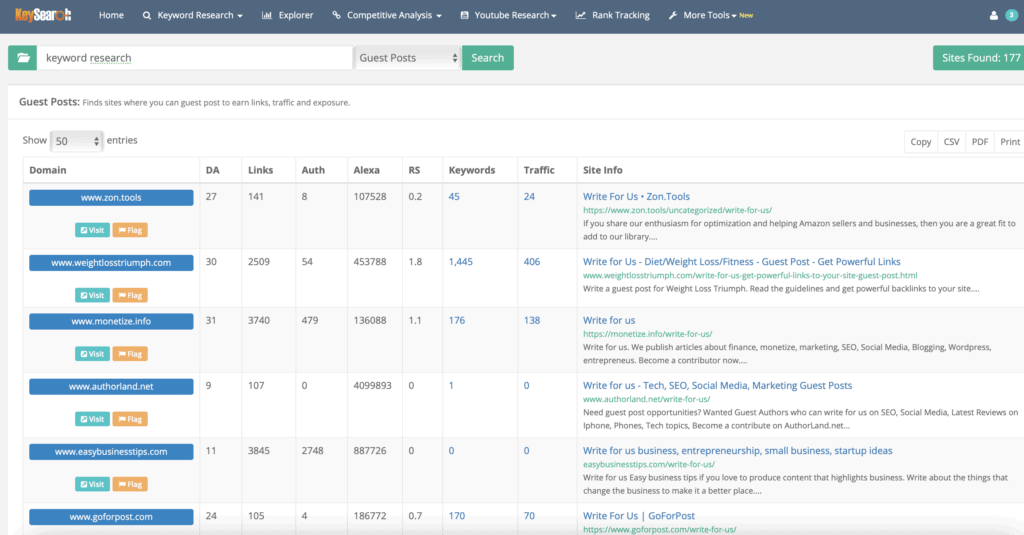Change the Show 50 entries dropdown
The image size is (1024, 535).
pos(76,140)
